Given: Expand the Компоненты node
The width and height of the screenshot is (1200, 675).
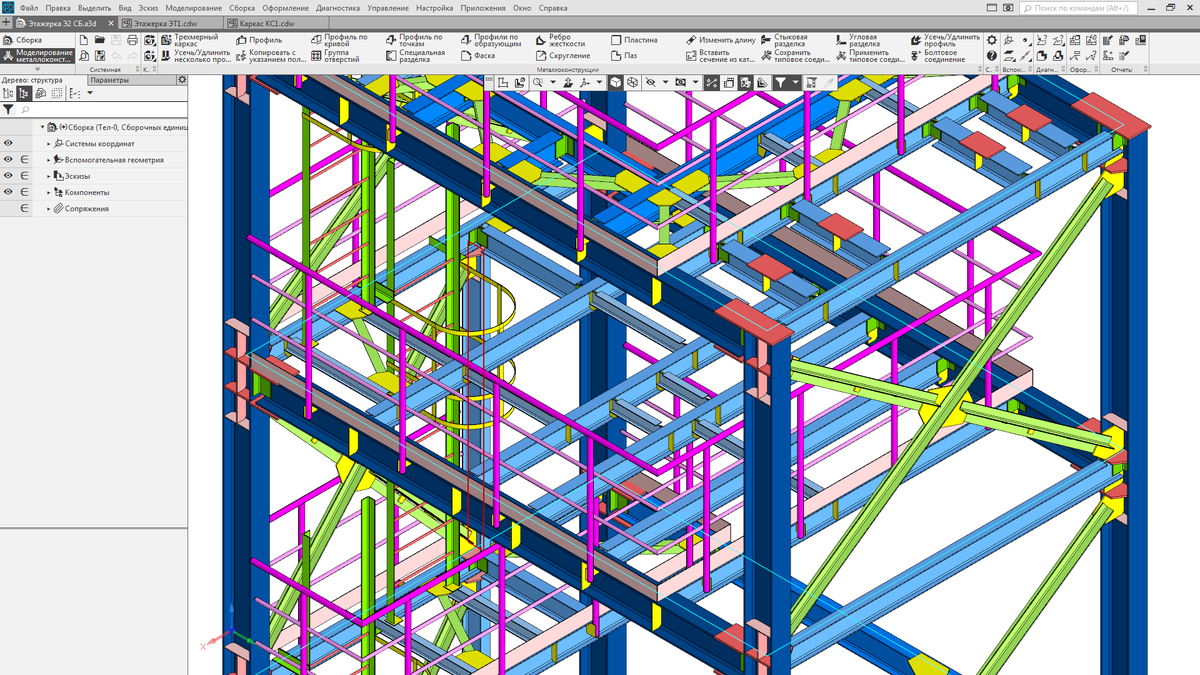Looking at the screenshot, I should click(48, 192).
